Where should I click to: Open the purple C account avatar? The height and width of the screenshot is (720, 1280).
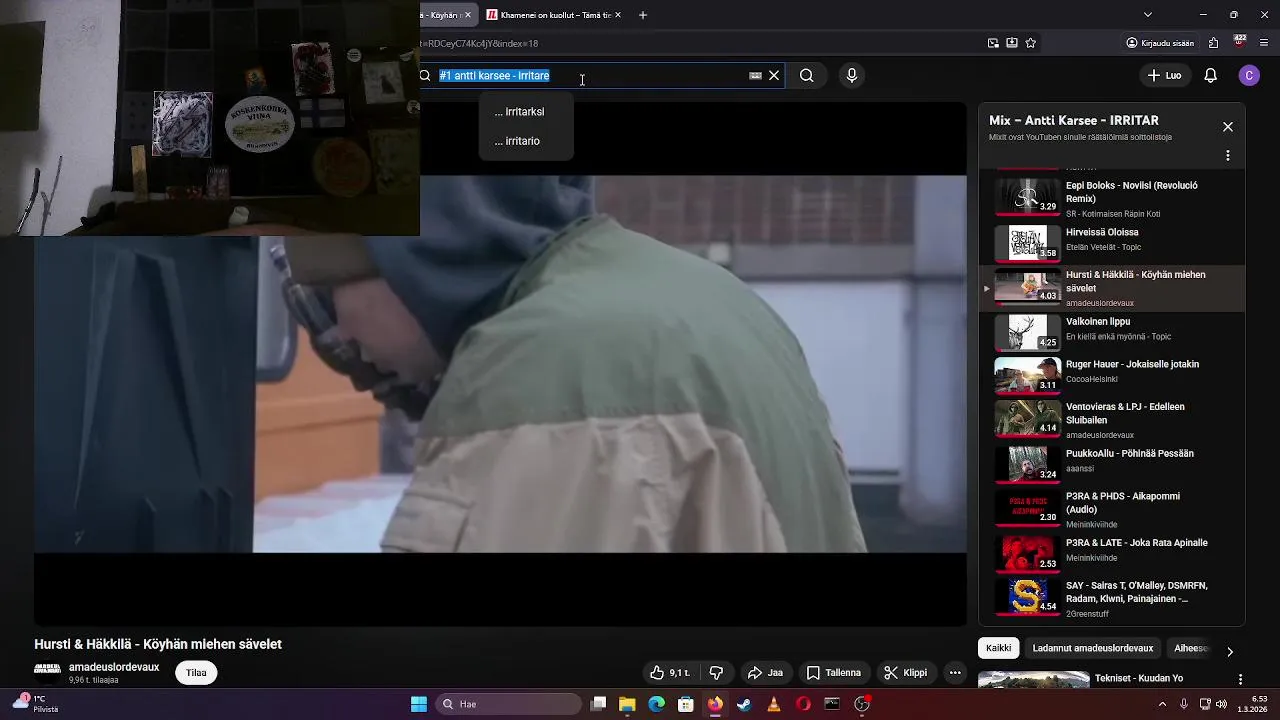1248,76
